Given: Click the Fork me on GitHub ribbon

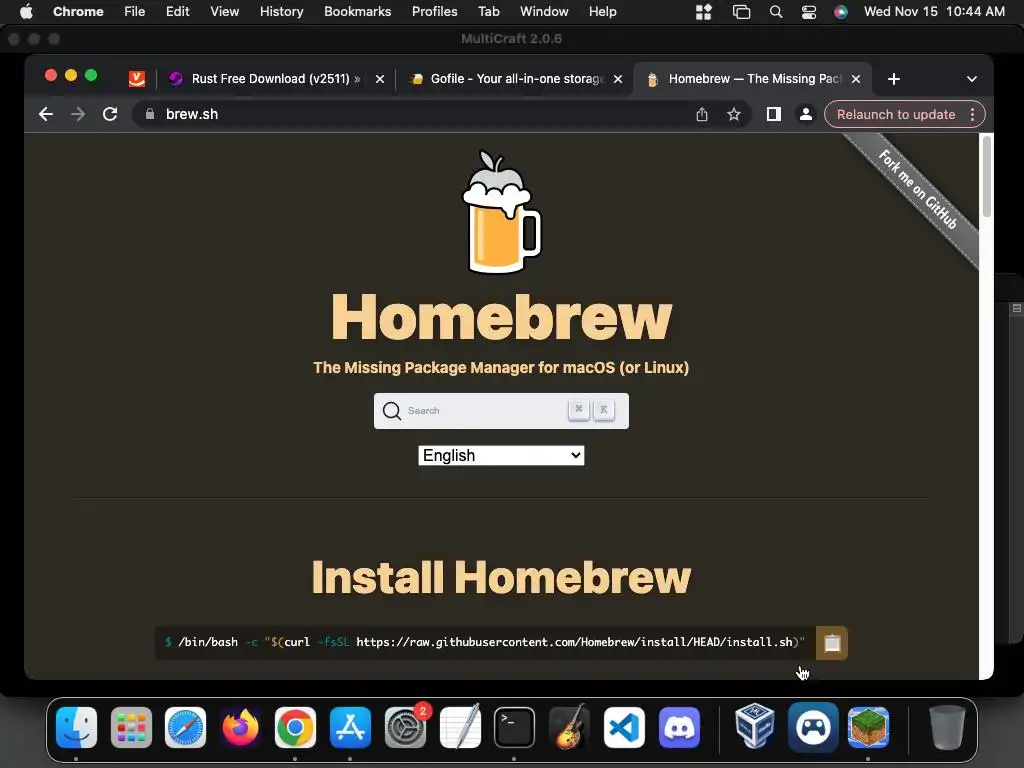Looking at the screenshot, I should (x=918, y=189).
